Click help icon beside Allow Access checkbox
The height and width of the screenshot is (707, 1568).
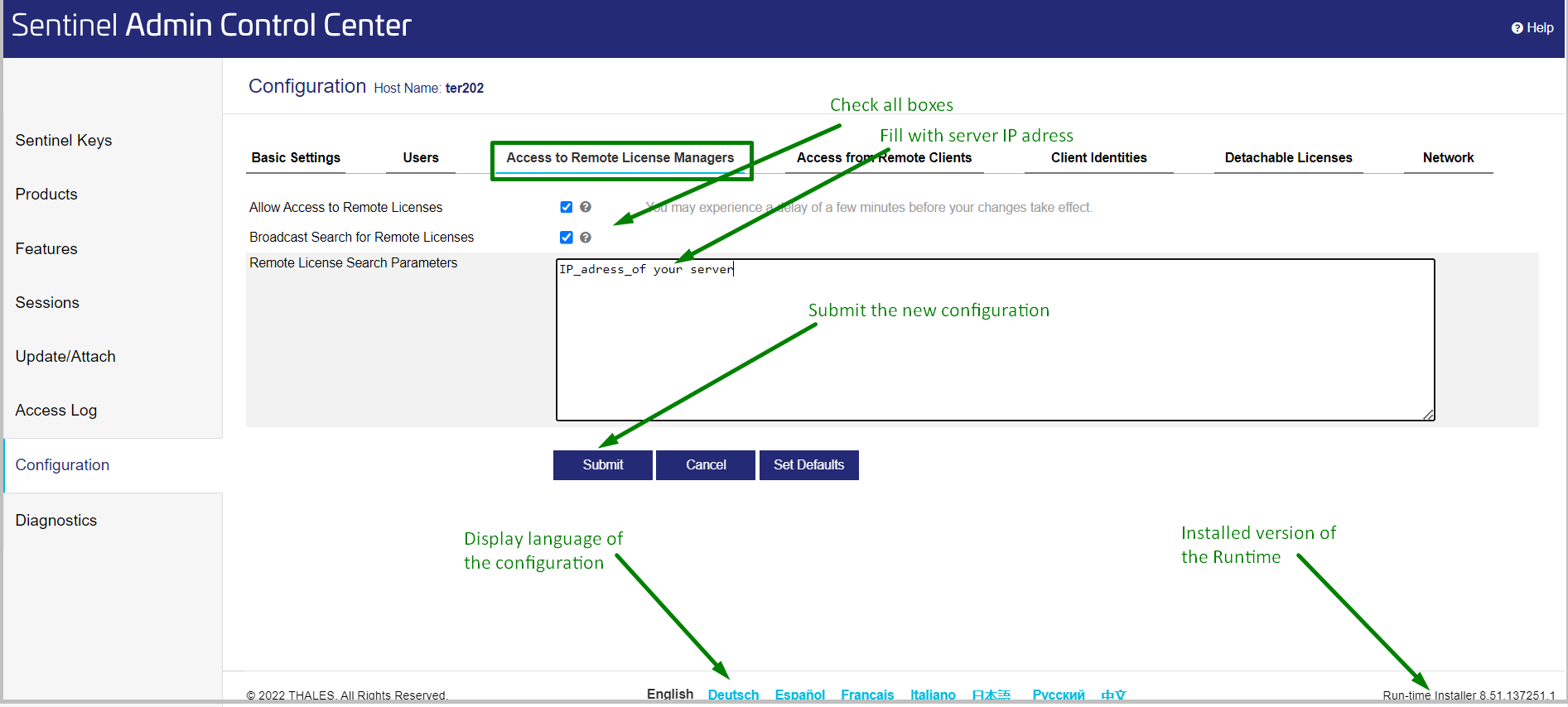(586, 207)
